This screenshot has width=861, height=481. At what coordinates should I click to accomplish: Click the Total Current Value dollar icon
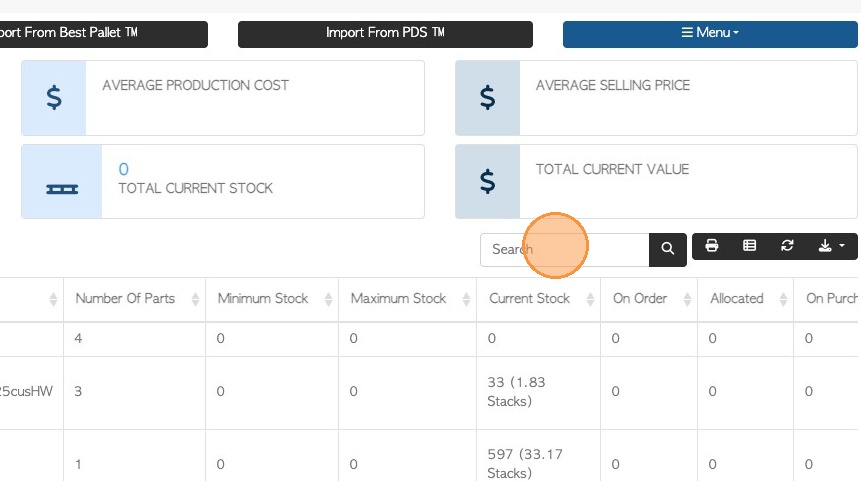[x=487, y=182]
